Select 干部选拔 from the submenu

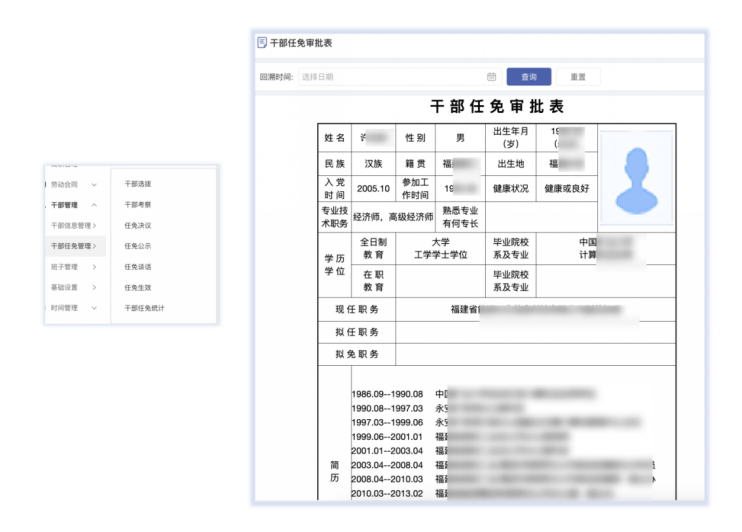pyautogui.click(x=137, y=184)
